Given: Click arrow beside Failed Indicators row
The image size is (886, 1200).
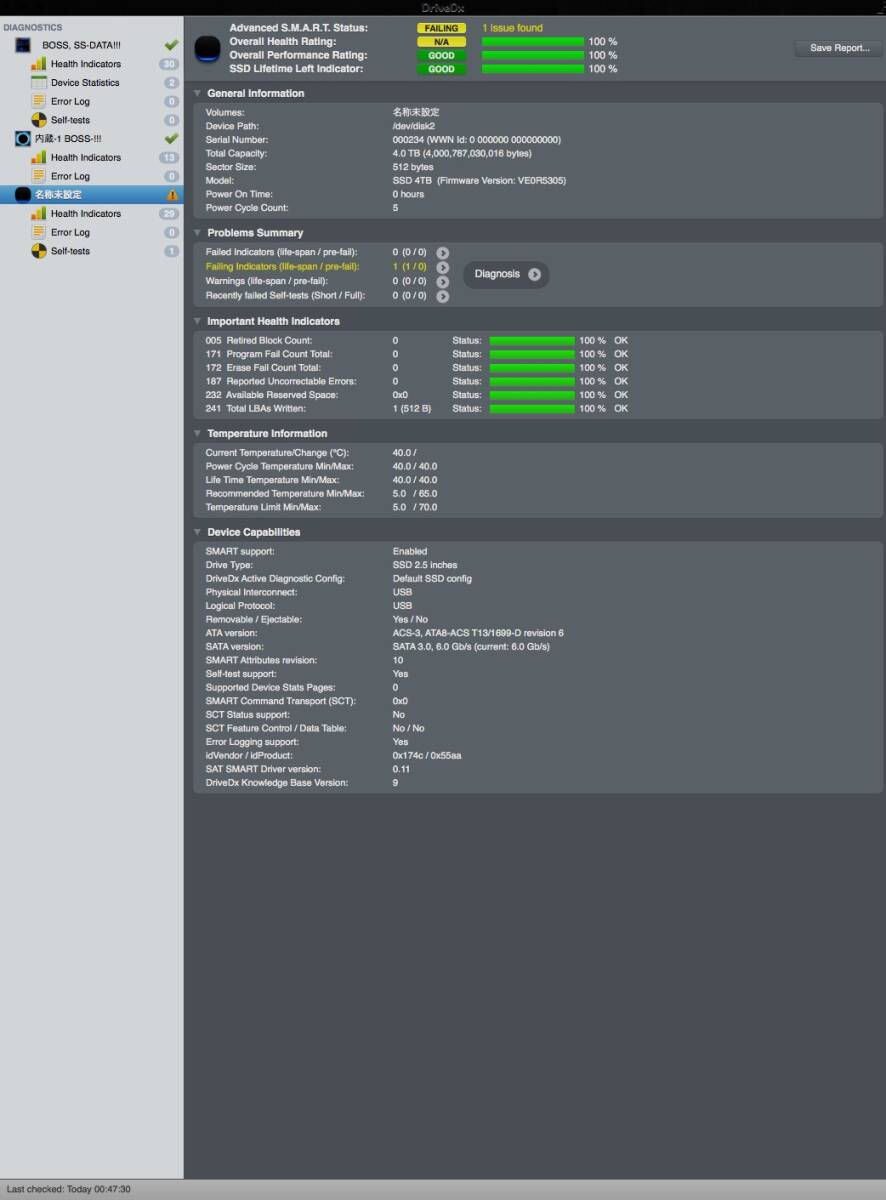Looking at the screenshot, I should [x=442, y=253].
